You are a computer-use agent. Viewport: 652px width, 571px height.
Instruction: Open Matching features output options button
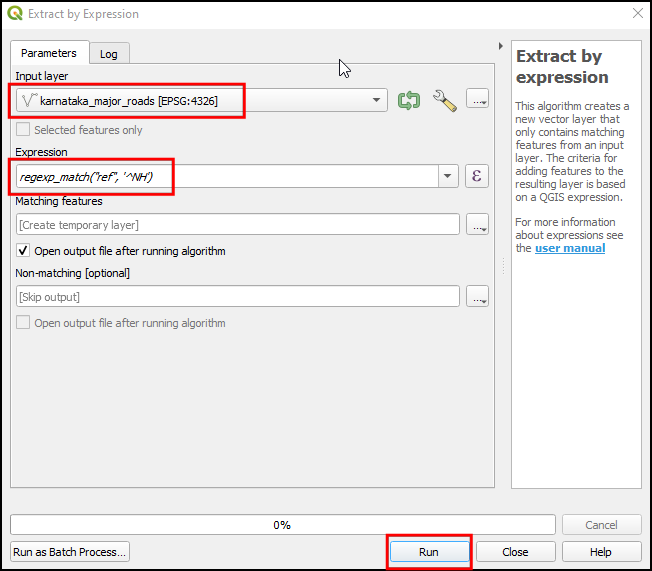click(477, 224)
